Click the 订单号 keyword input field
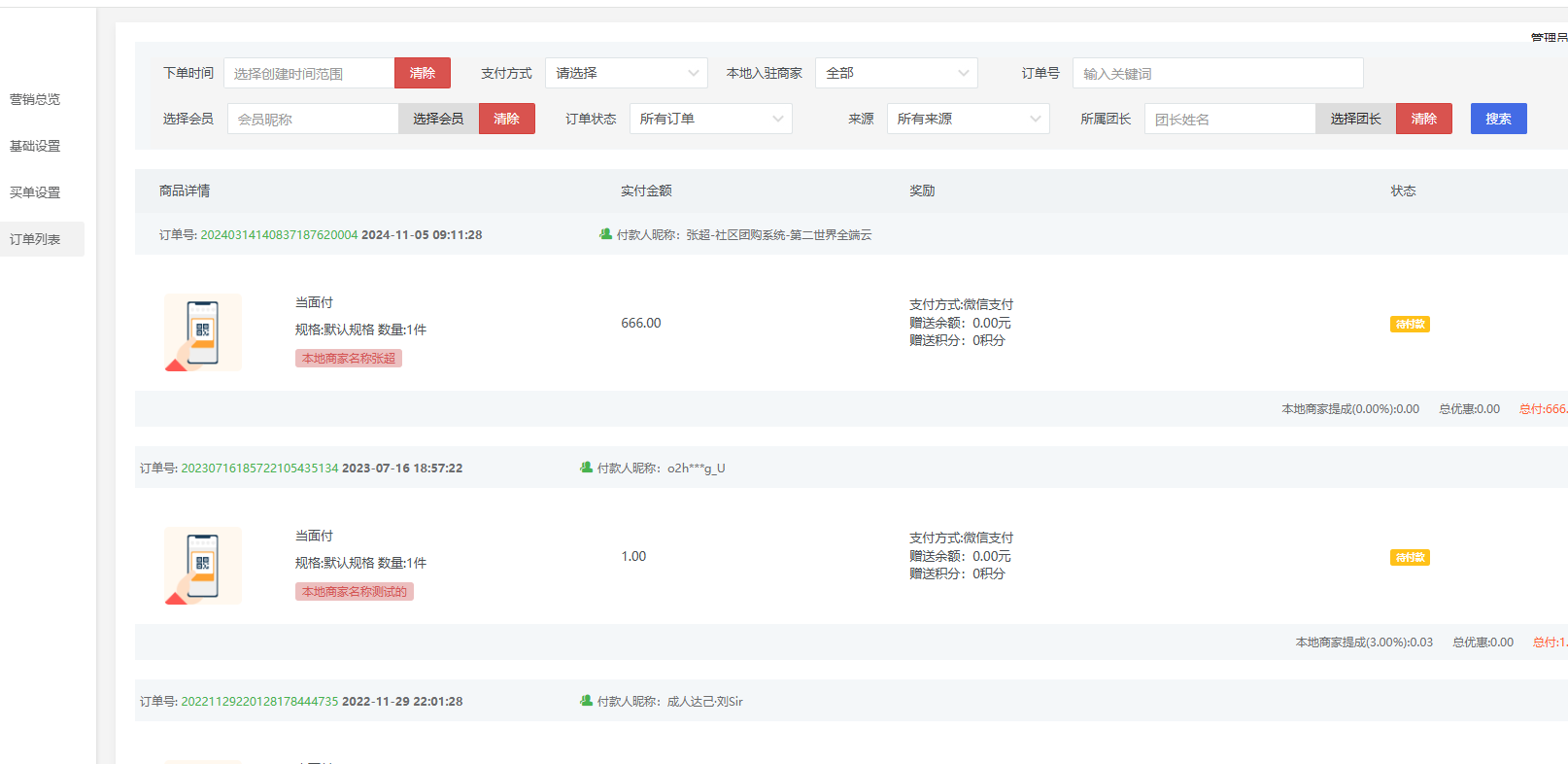 click(x=1217, y=74)
